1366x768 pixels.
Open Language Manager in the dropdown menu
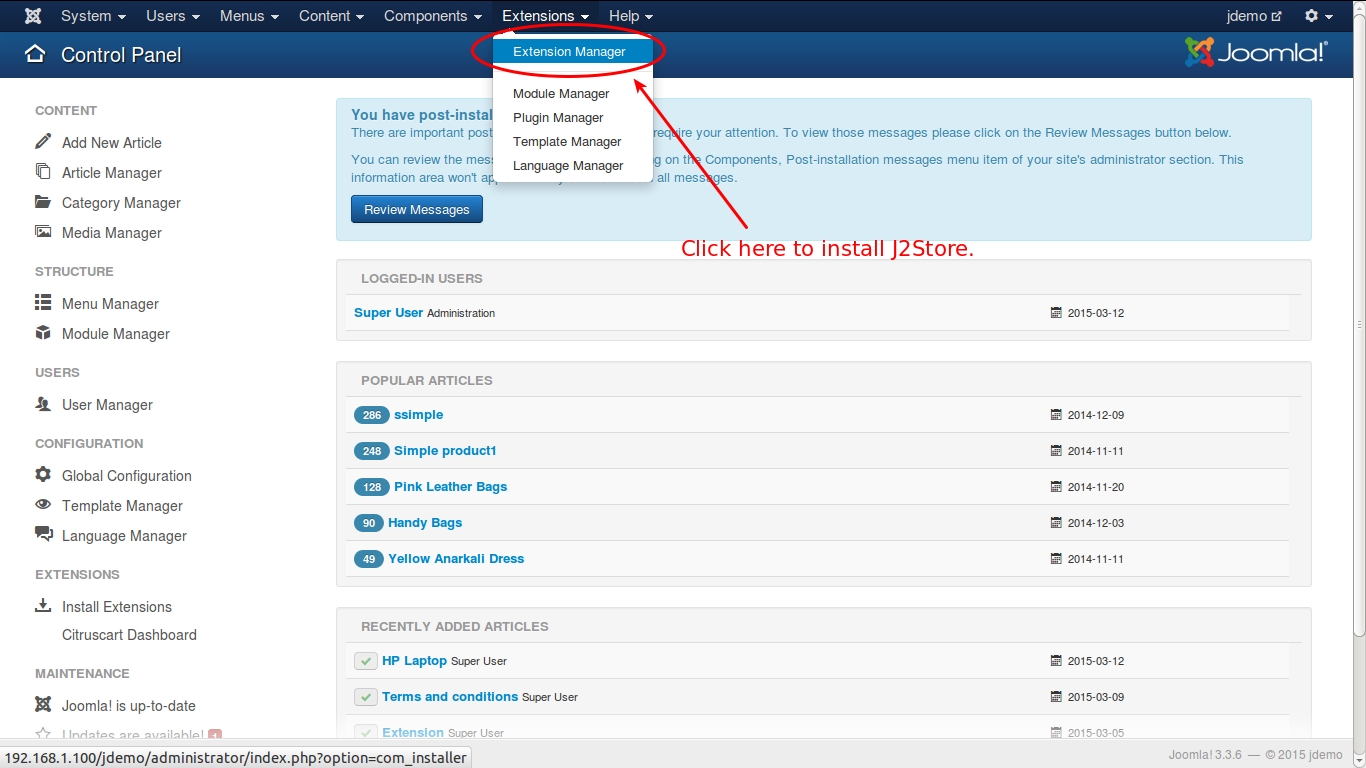point(568,166)
